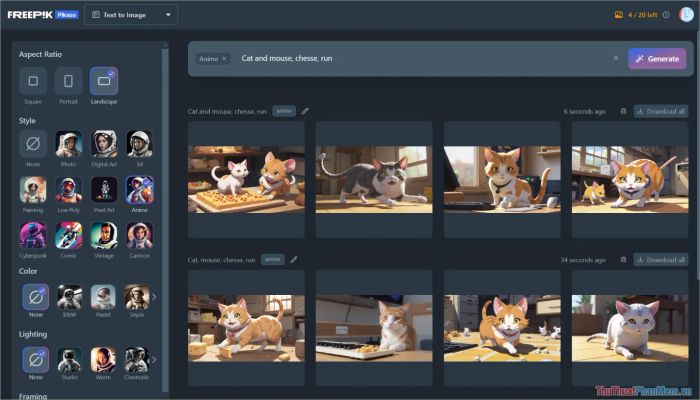
Task: Clear the prompt with the X icon
Action: [x=616, y=58]
